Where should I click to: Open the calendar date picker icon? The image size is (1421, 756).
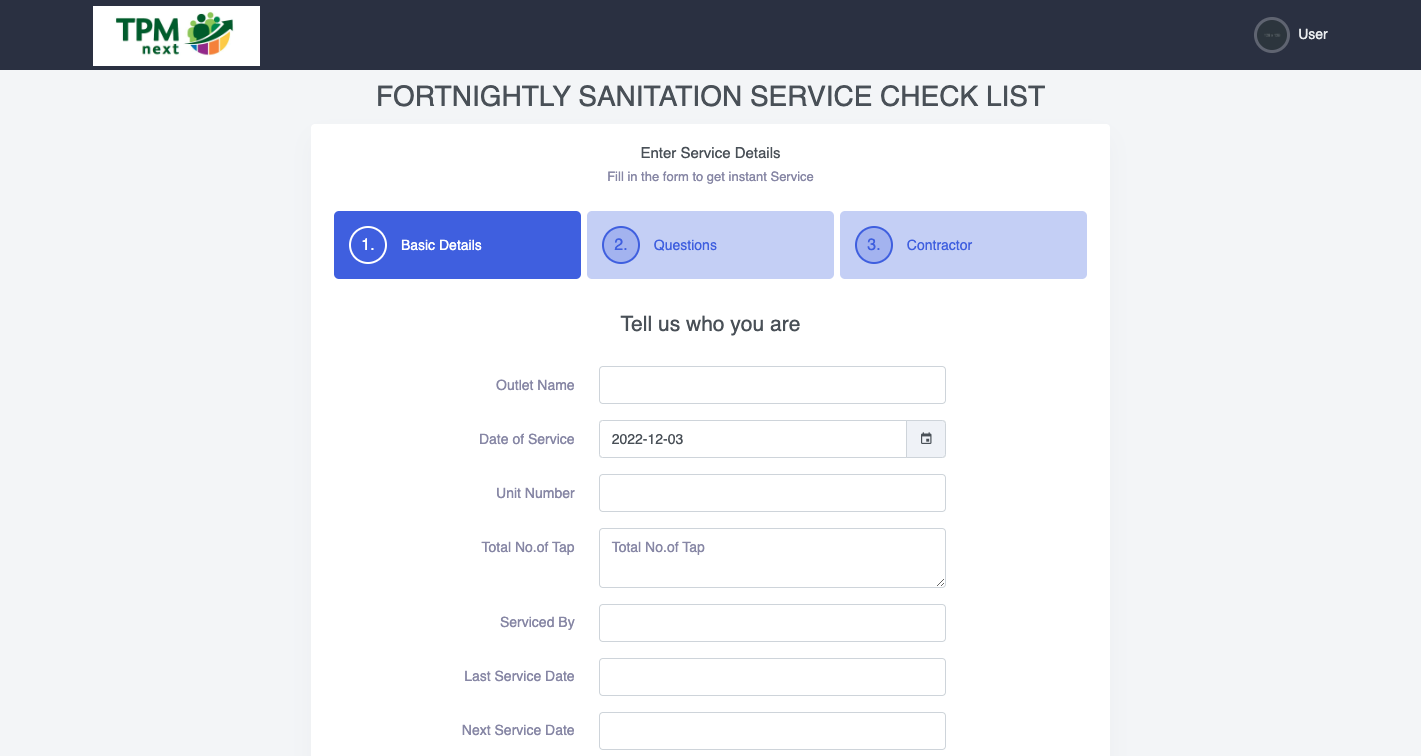926,439
